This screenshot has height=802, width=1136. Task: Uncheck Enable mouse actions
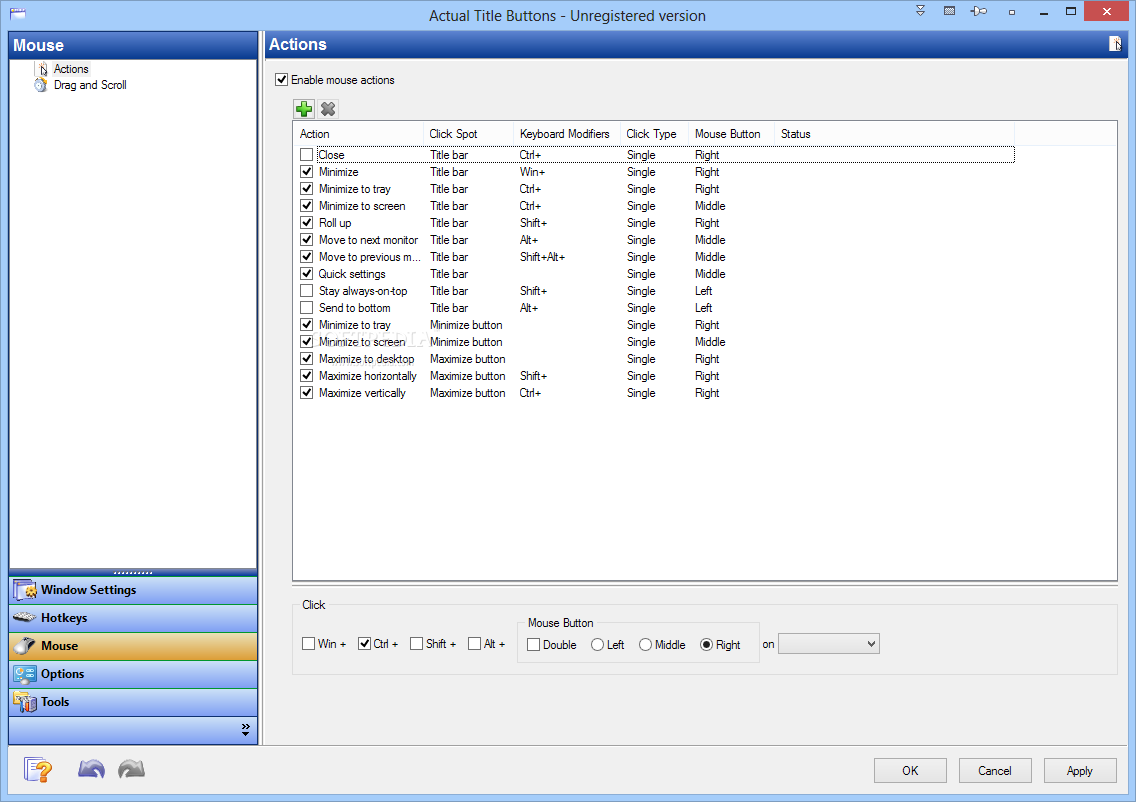282,80
